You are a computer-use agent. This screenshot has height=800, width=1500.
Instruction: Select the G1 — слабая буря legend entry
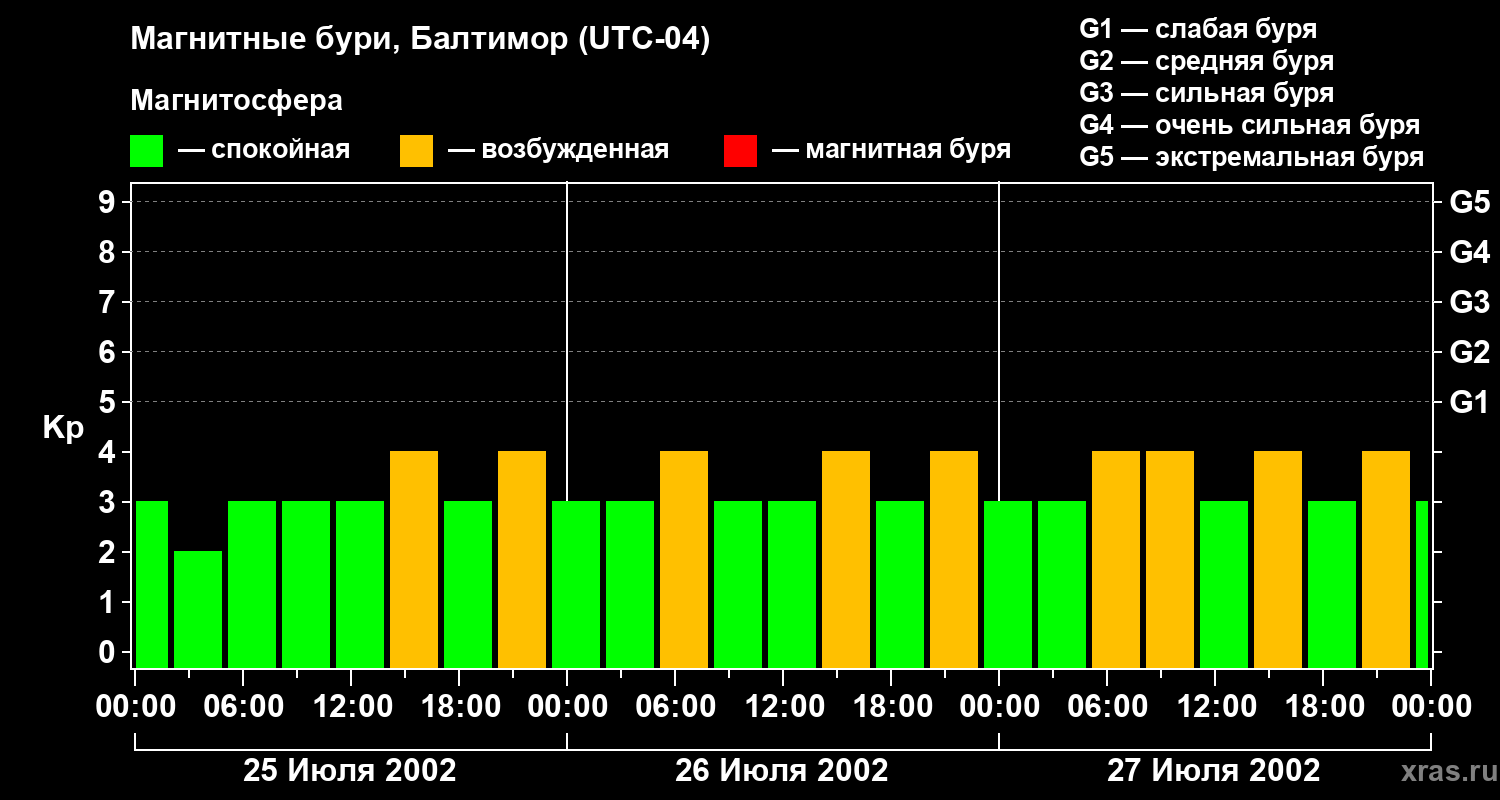[1198, 29]
